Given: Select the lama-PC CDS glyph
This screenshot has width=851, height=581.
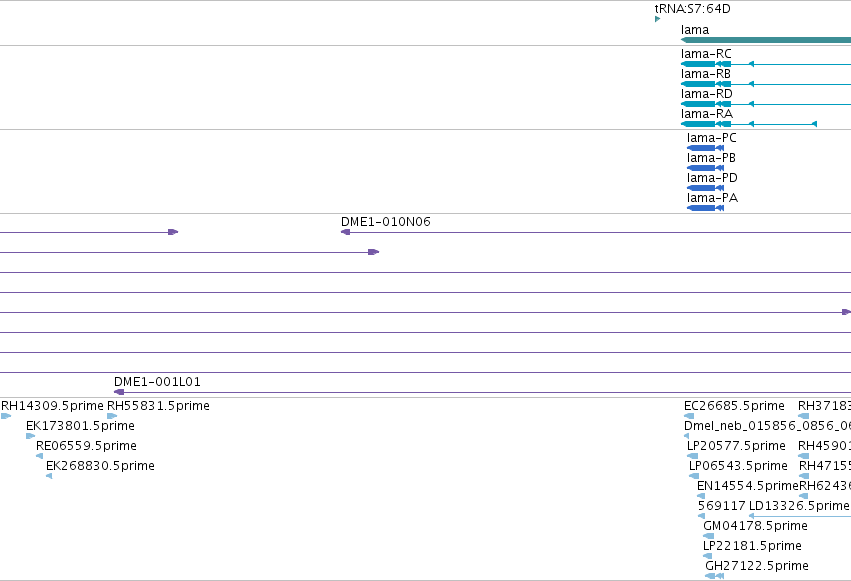Looking at the screenshot, I should point(705,148).
